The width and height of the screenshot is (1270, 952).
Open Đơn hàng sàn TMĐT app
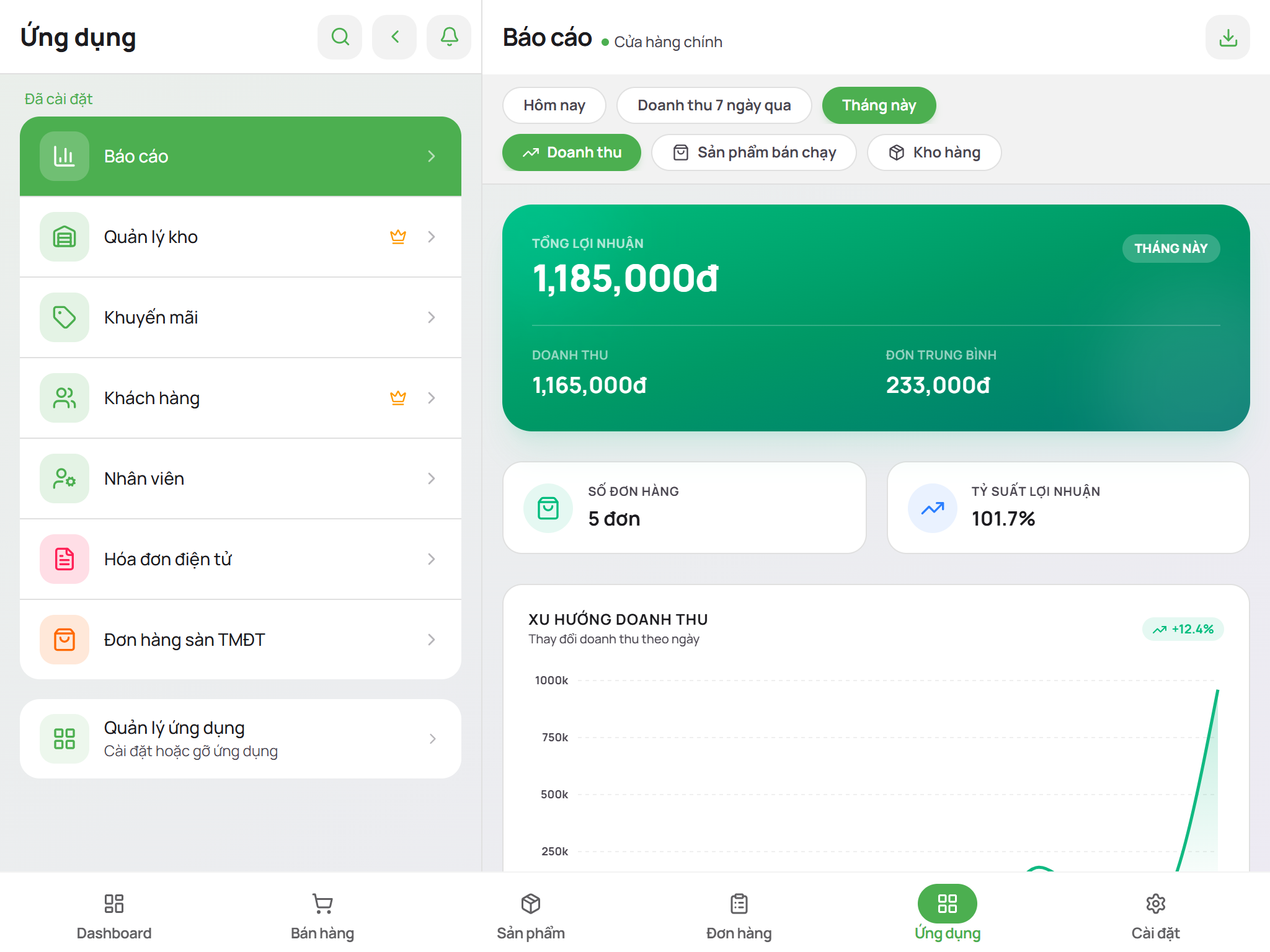click(241, 640)
